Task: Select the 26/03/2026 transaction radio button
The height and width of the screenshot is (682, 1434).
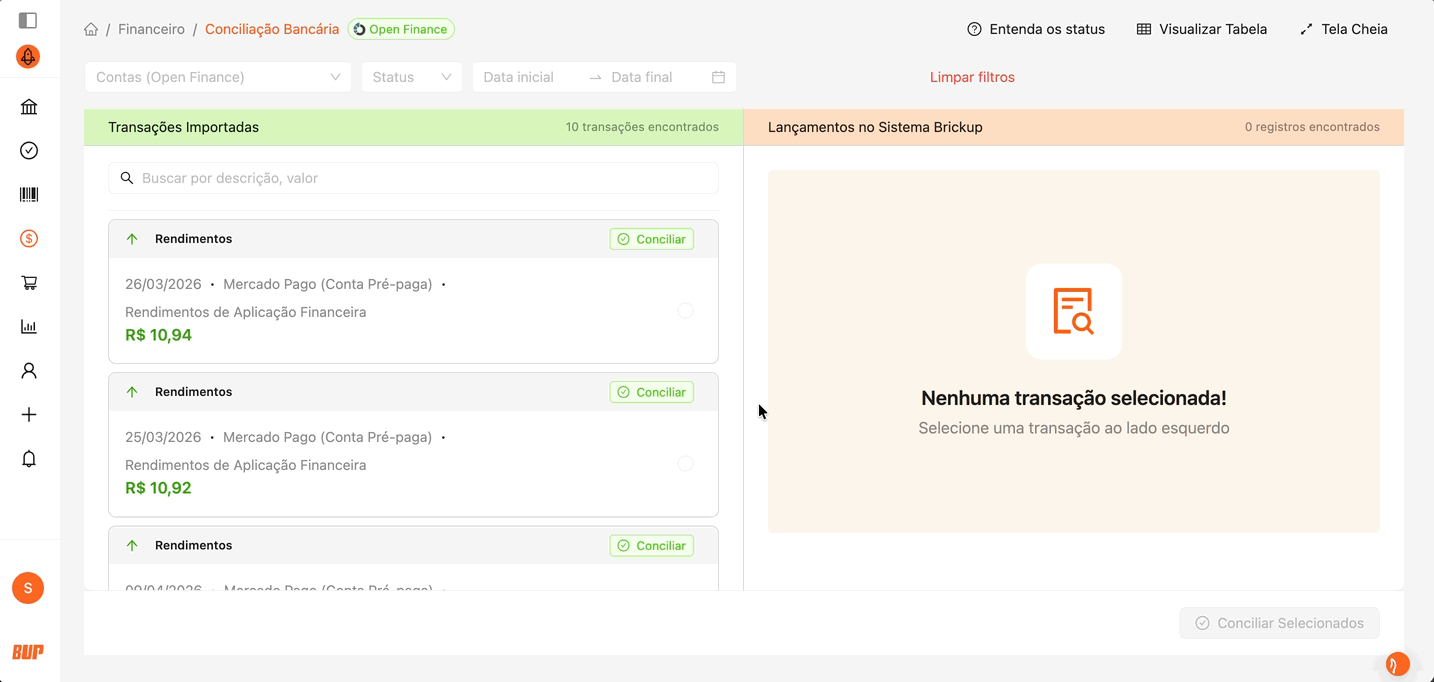Action: (685, 311)
